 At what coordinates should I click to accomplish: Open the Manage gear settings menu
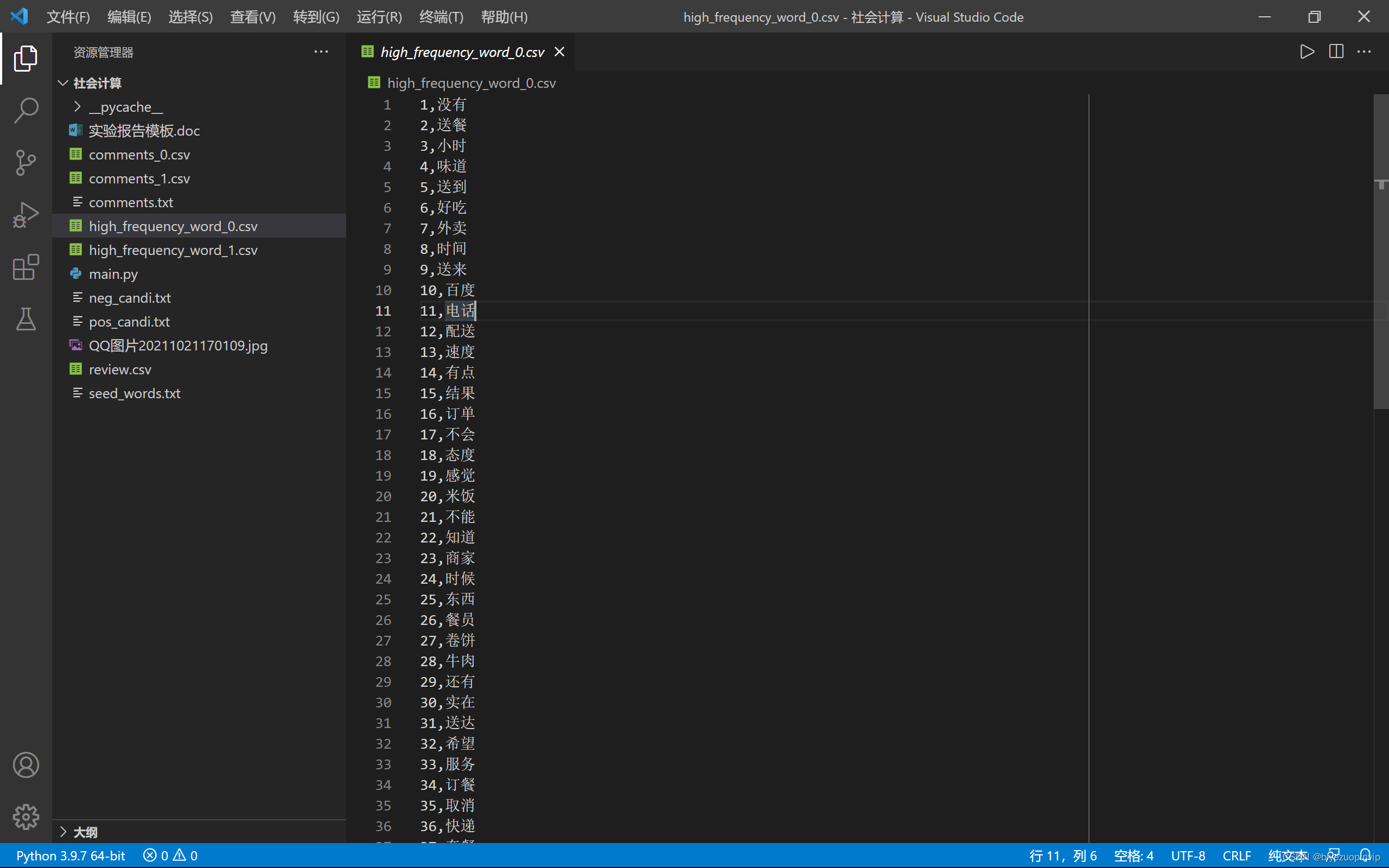(x=26, y=816)
